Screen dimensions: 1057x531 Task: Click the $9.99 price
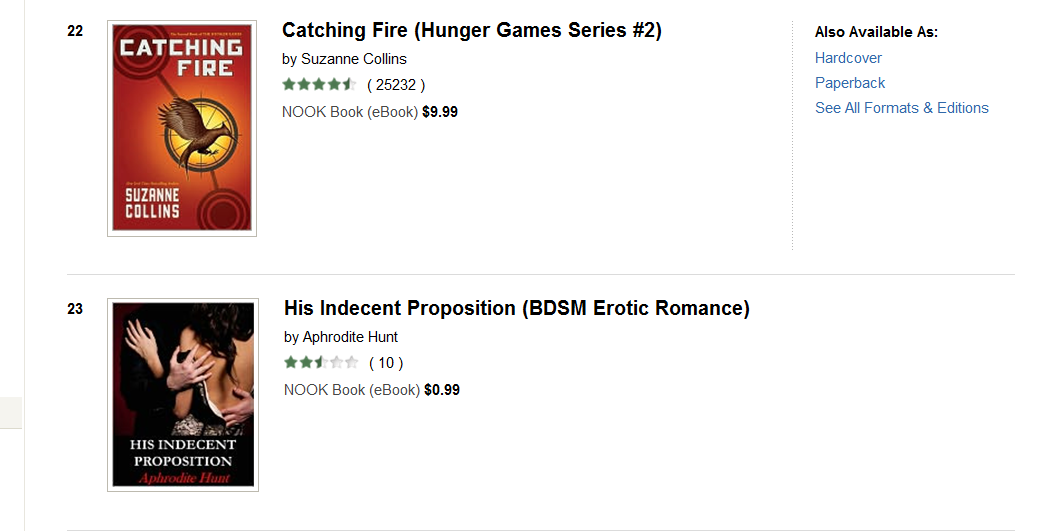click(440, 112)
